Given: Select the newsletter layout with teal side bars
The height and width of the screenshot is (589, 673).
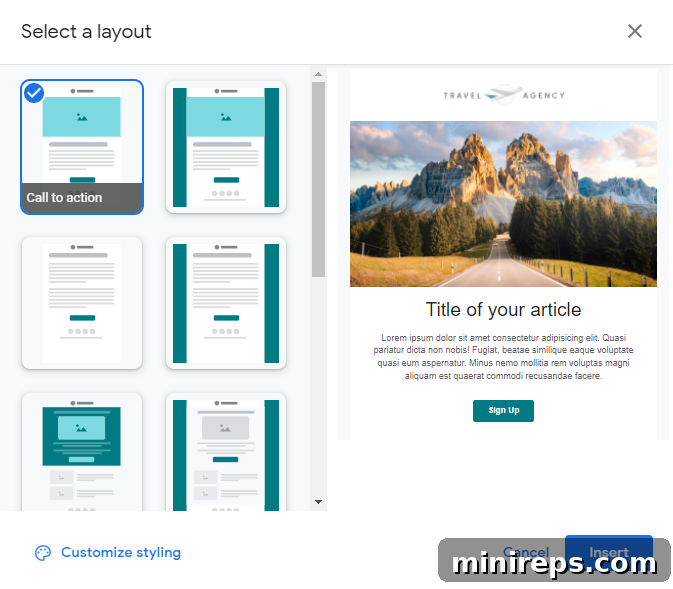Looking at the screenshot, I should point(226,452).
